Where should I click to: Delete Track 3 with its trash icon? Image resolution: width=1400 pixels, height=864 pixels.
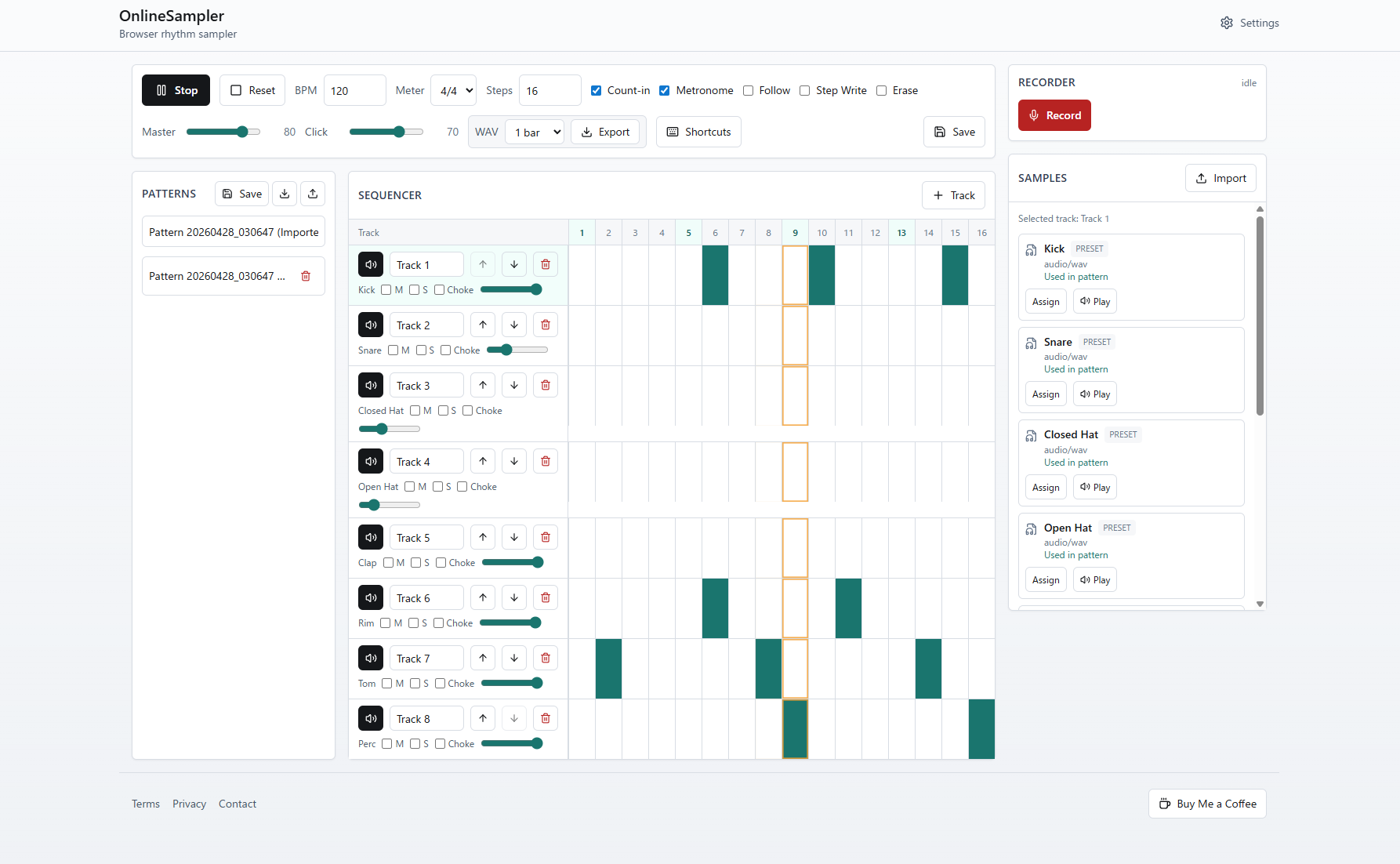(546, 385)
